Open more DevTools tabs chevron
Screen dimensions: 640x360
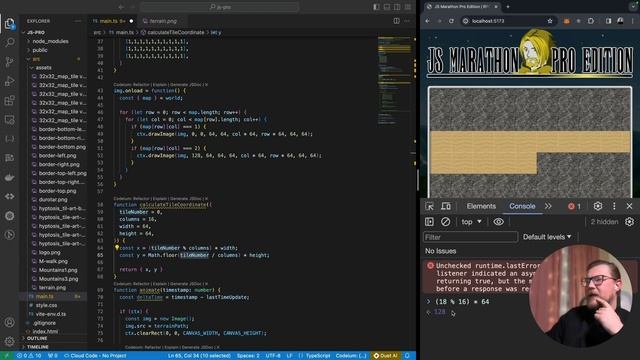(x=548, y=207)
